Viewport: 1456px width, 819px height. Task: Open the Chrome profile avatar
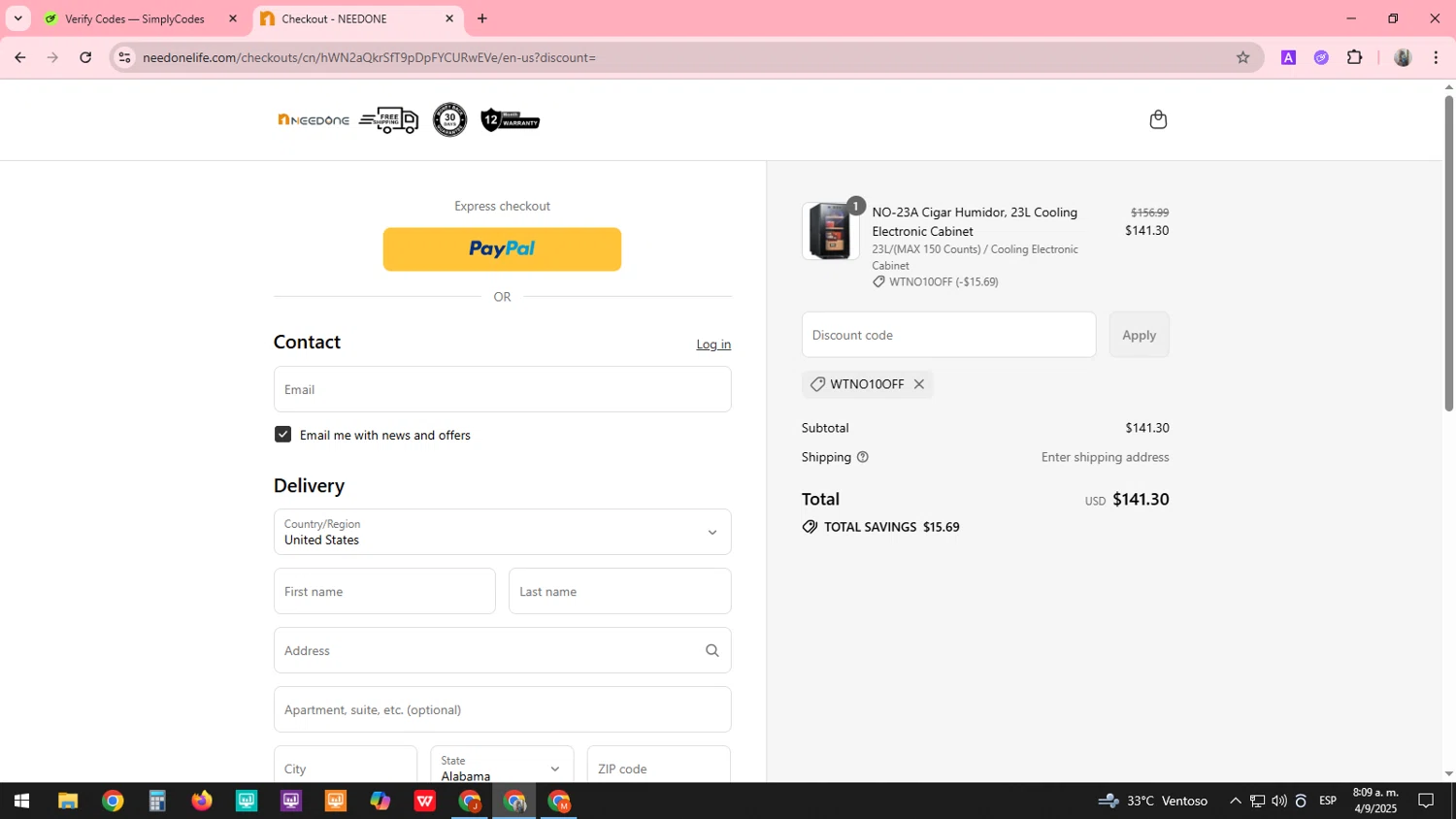tap(1402, 57)
